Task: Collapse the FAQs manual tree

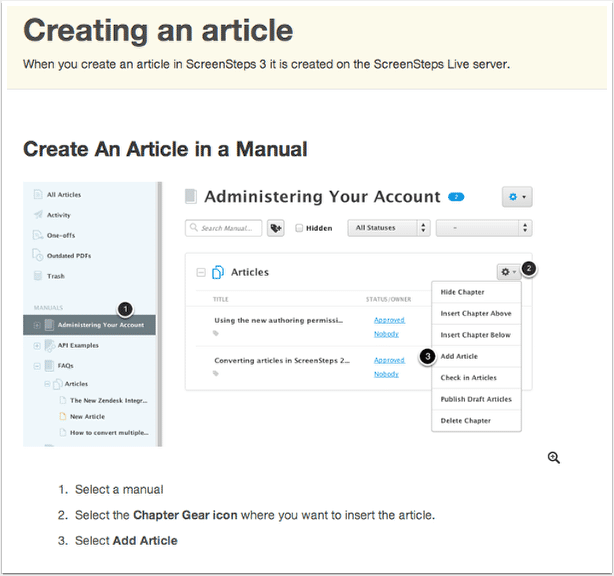Action: 37,366
